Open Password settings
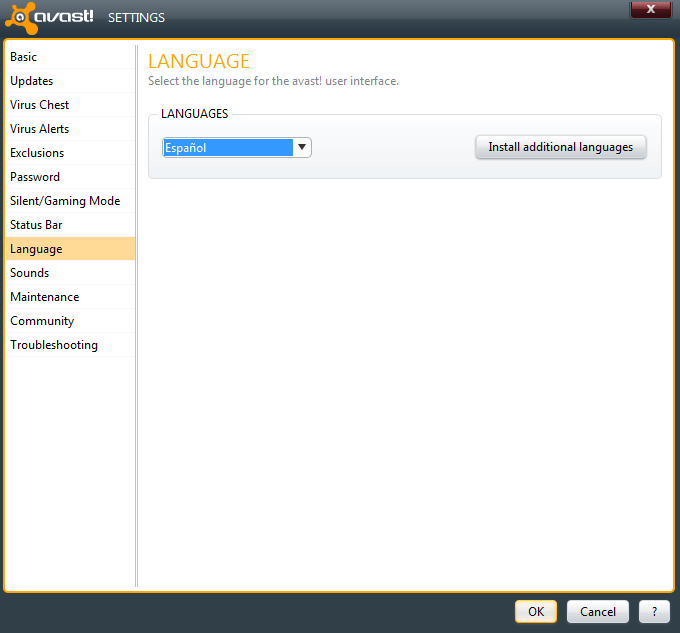Image resolution: width=680 pixels, height=633 pixels. (70, 177)
